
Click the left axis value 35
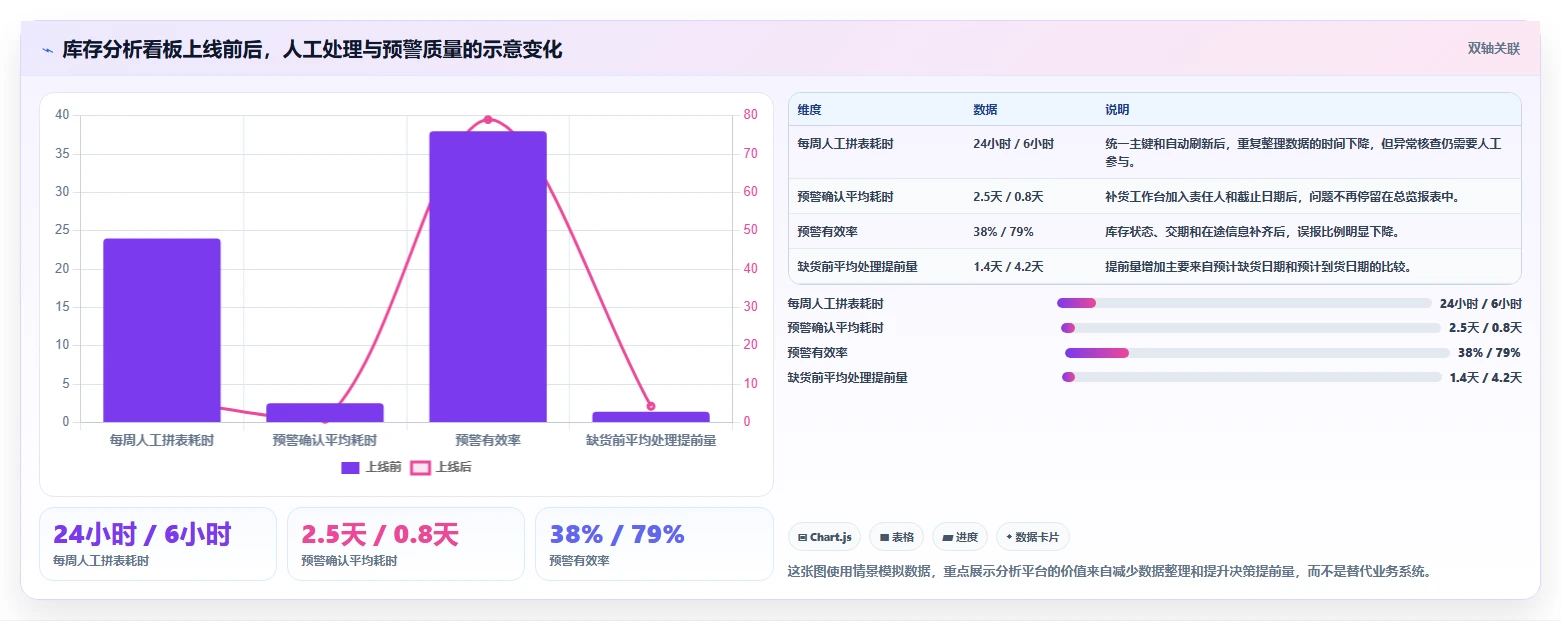click(62, 154)
